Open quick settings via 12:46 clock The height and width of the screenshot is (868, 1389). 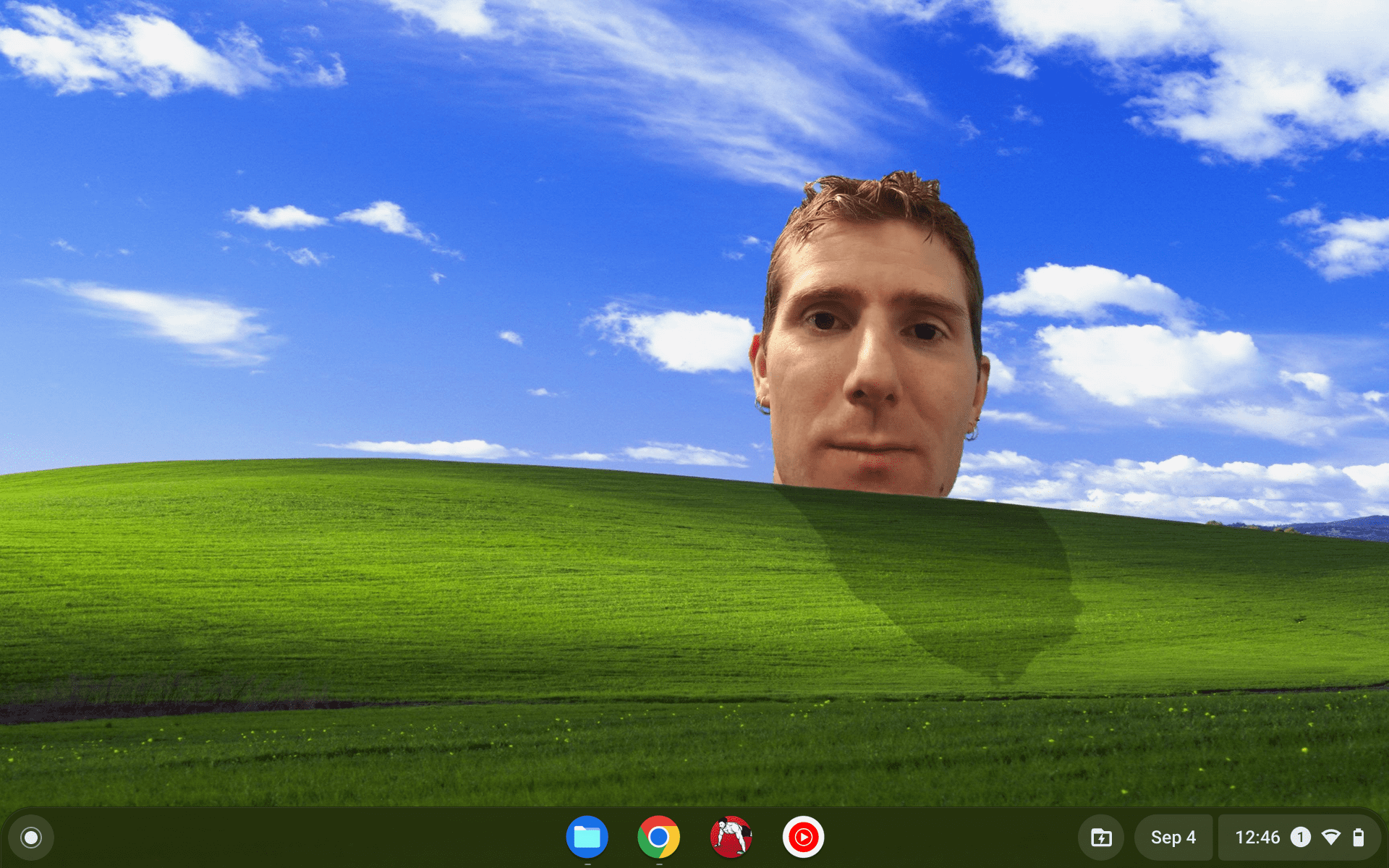(x=1257, y=838)
